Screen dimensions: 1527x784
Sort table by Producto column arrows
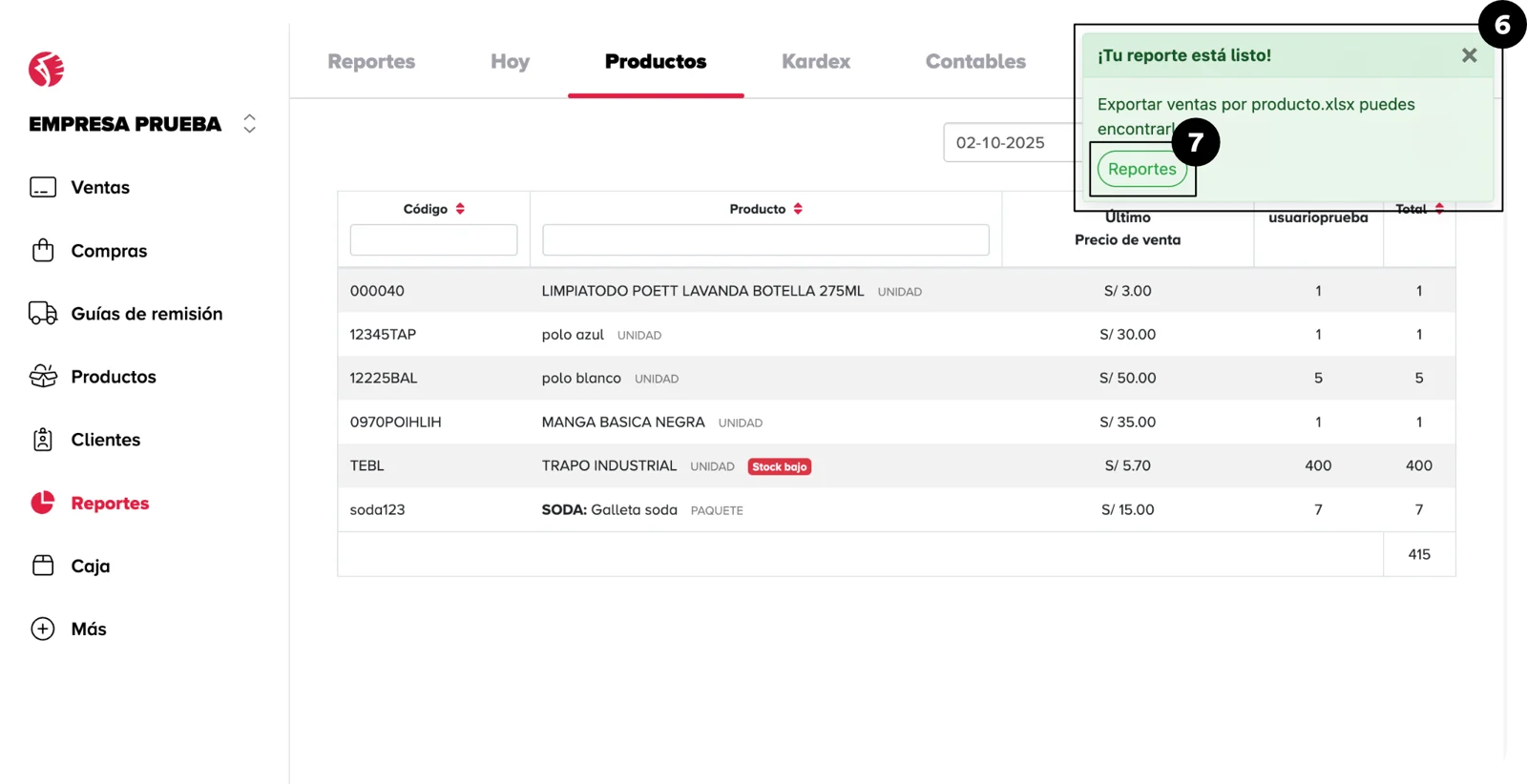[798, 209]
